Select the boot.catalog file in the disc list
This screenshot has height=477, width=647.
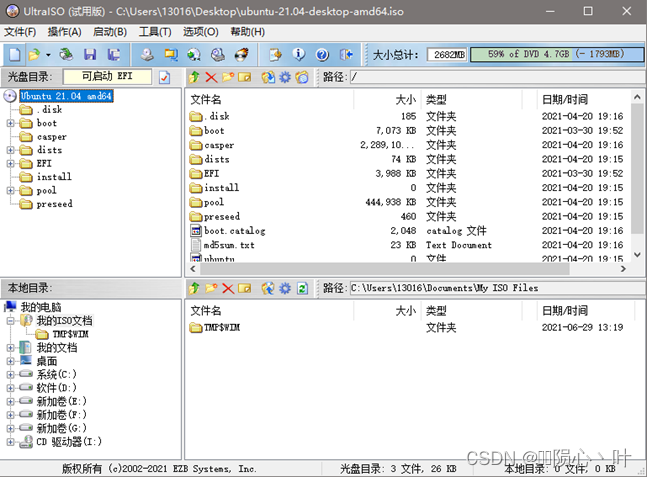click(x=234, y=231)
